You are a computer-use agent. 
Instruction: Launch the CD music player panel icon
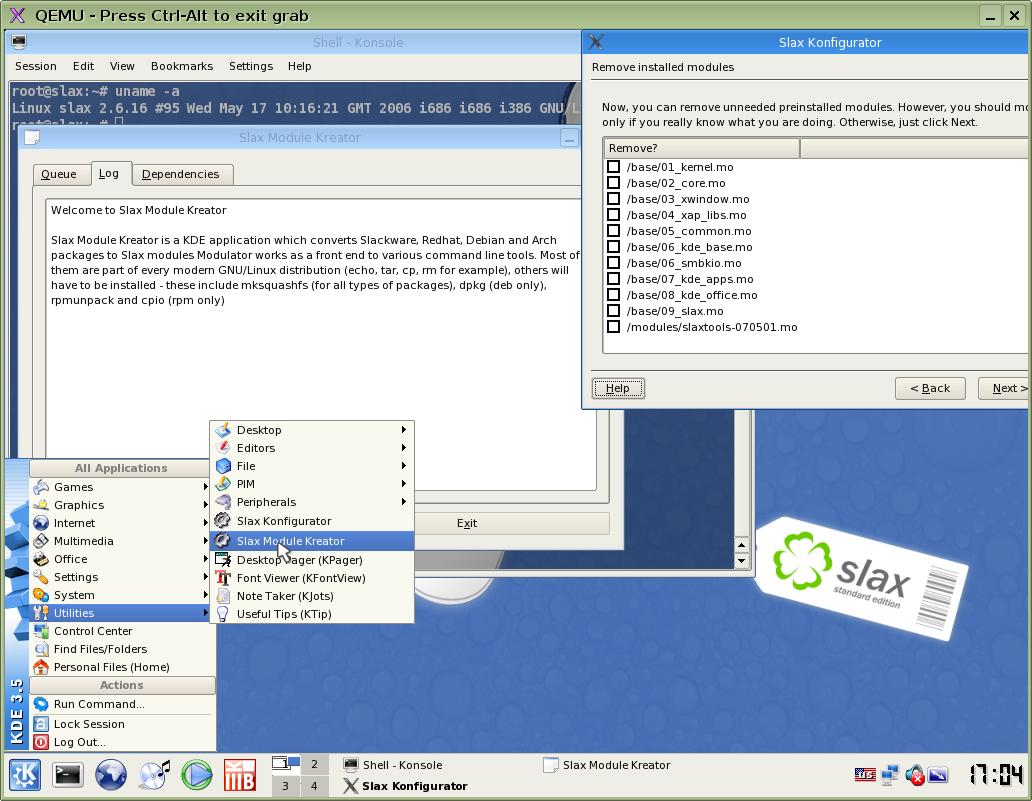[x=154, y=775]
